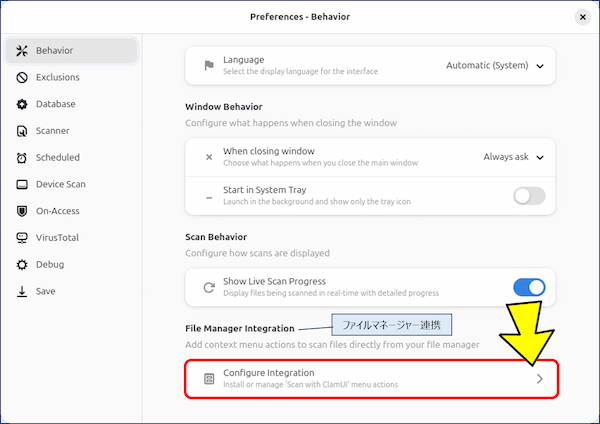The image size is (600, 424).
Task: Click the Configure Integration file manager icon
Action: point(209,379)
